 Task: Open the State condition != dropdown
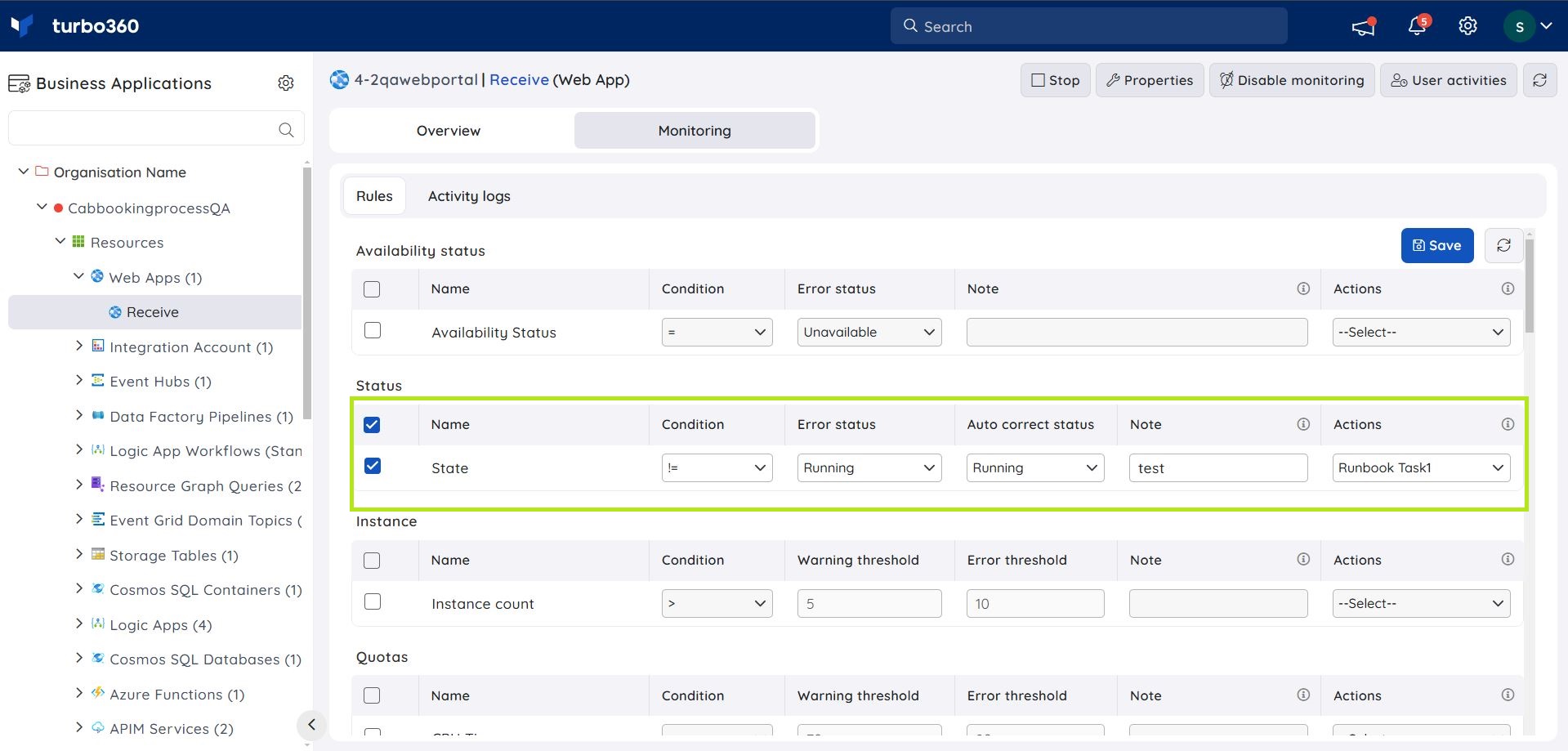(717, 467)
